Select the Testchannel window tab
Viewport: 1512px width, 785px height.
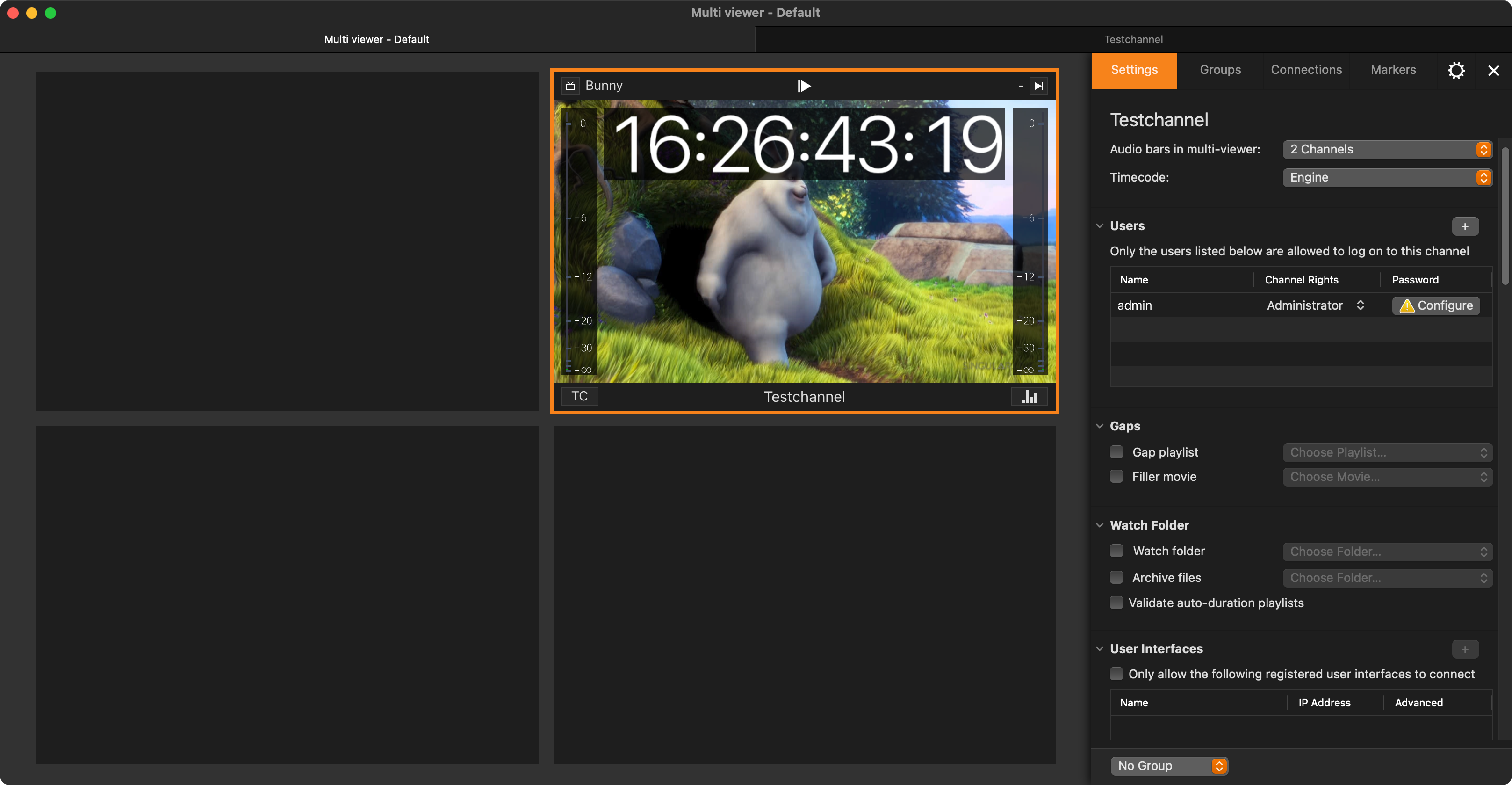tap(1133, 39)
